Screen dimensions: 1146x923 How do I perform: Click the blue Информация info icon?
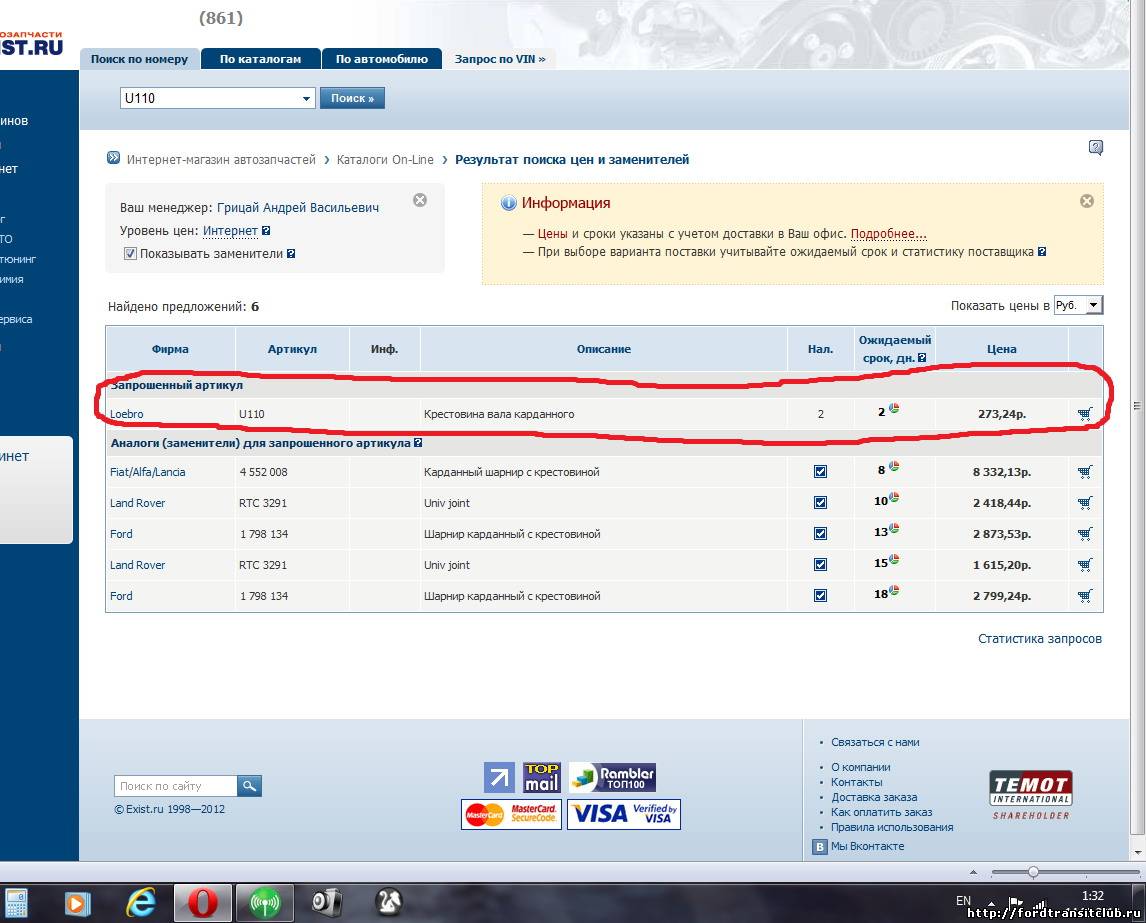tap(509, 203)
